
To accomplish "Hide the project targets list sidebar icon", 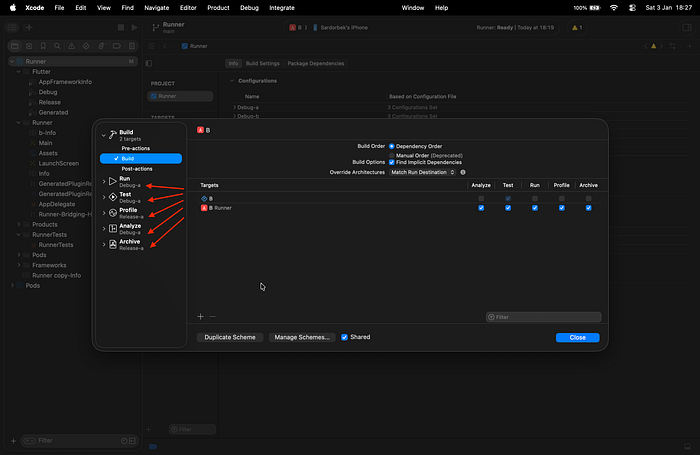I will coord(149,63).
